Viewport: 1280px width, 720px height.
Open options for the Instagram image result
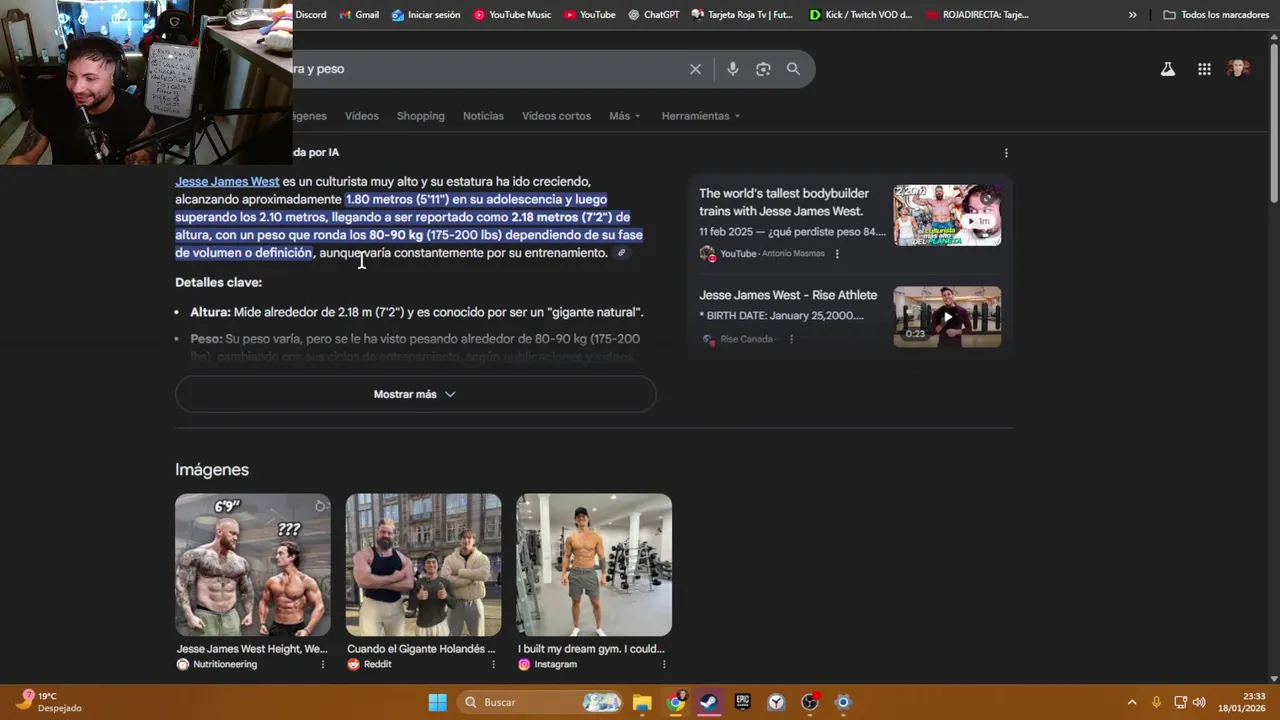(x=663, y=665)
